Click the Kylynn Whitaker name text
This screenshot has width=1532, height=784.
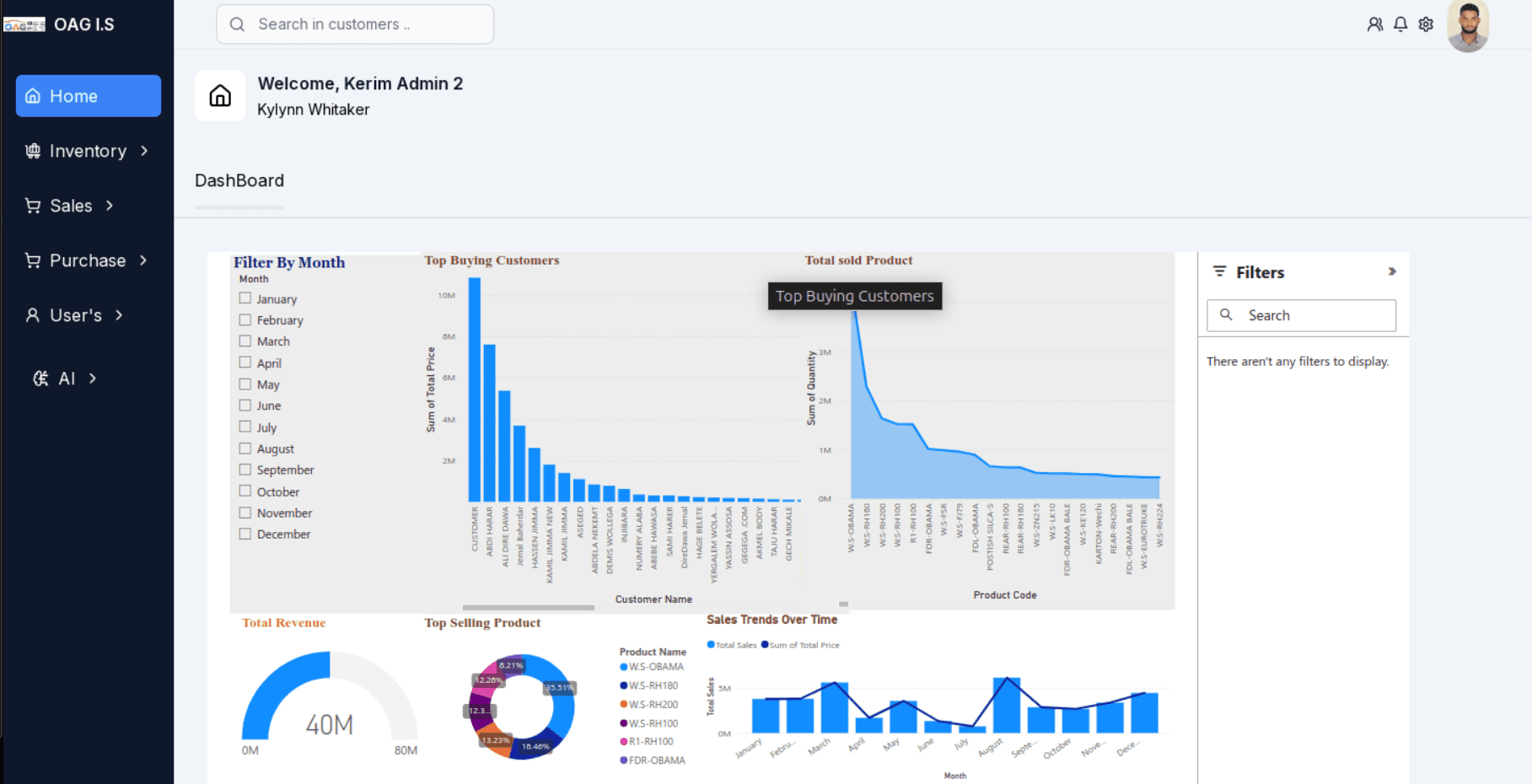[314, 110]
